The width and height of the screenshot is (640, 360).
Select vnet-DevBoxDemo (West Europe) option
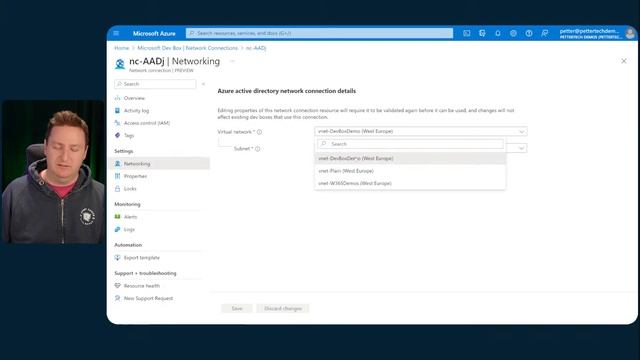[410, 158]
